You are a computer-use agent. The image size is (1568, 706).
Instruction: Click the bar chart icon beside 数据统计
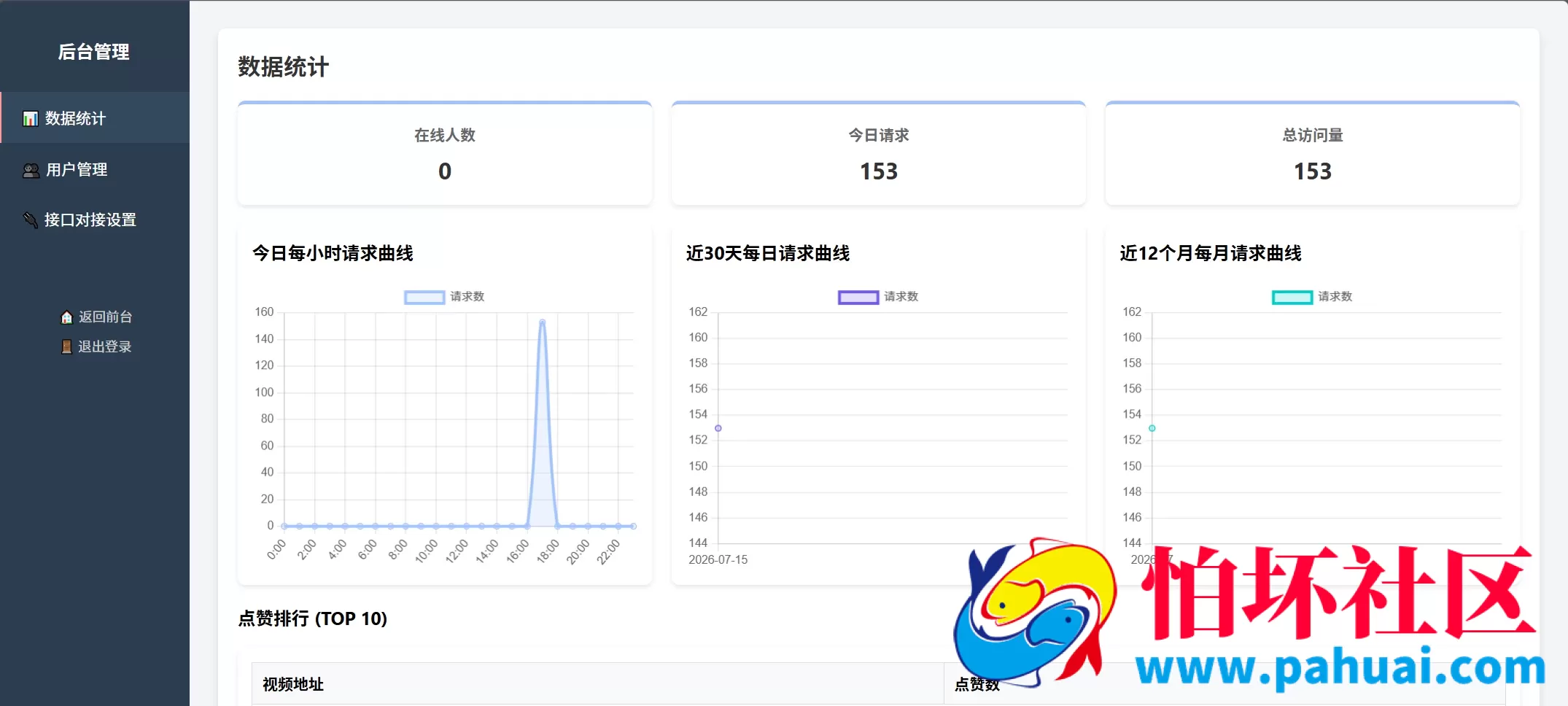coord(30,119)
